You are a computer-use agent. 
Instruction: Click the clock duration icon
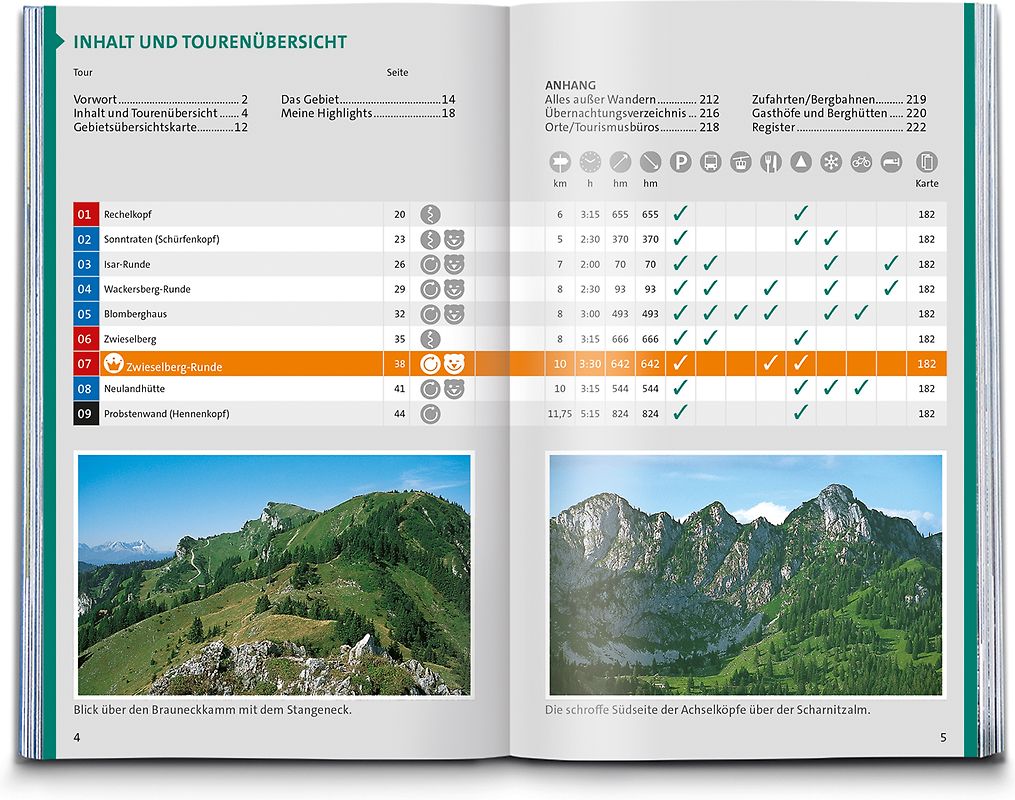point(590,162)
